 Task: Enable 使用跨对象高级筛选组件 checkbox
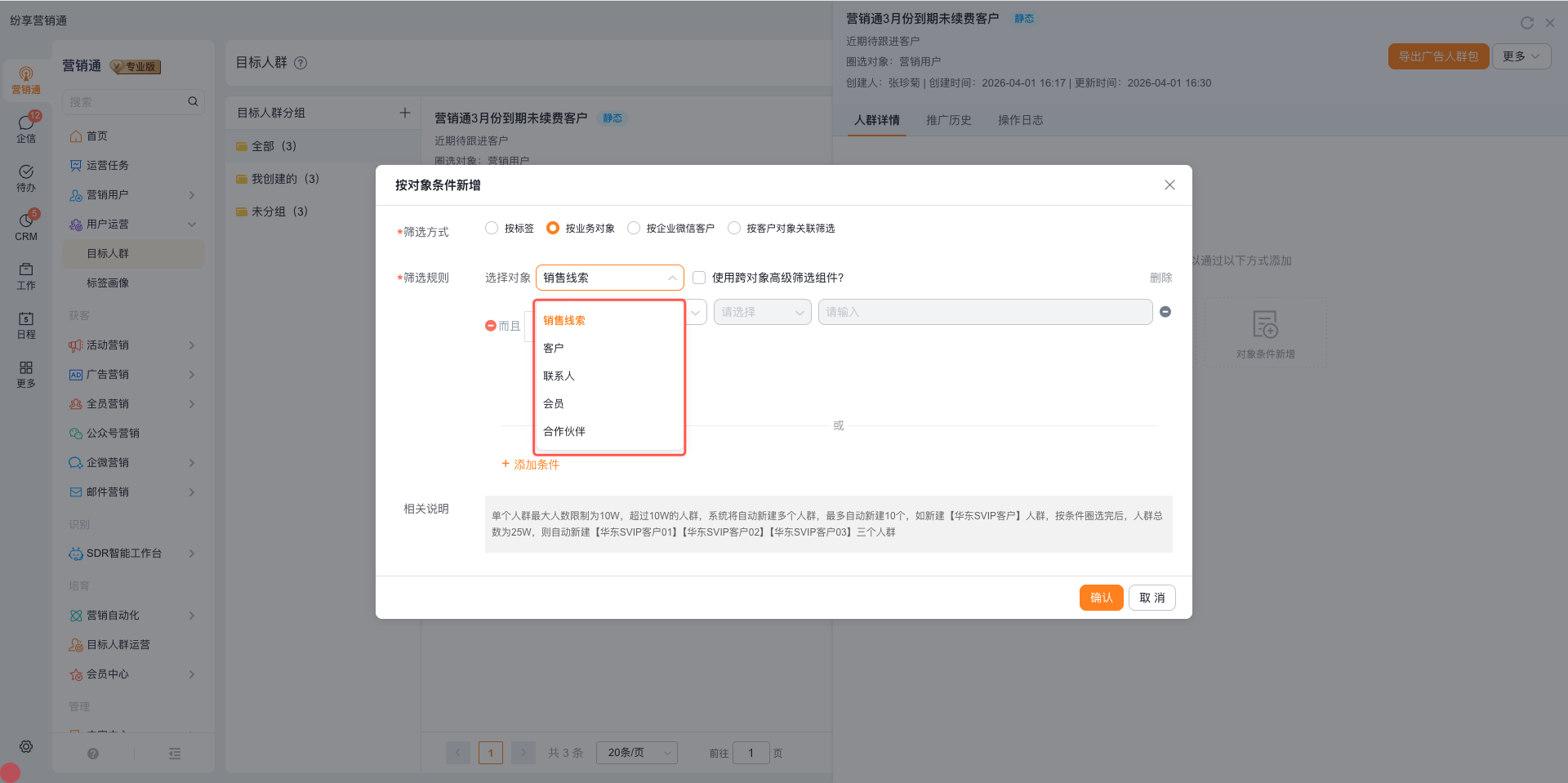coord(699,278)
